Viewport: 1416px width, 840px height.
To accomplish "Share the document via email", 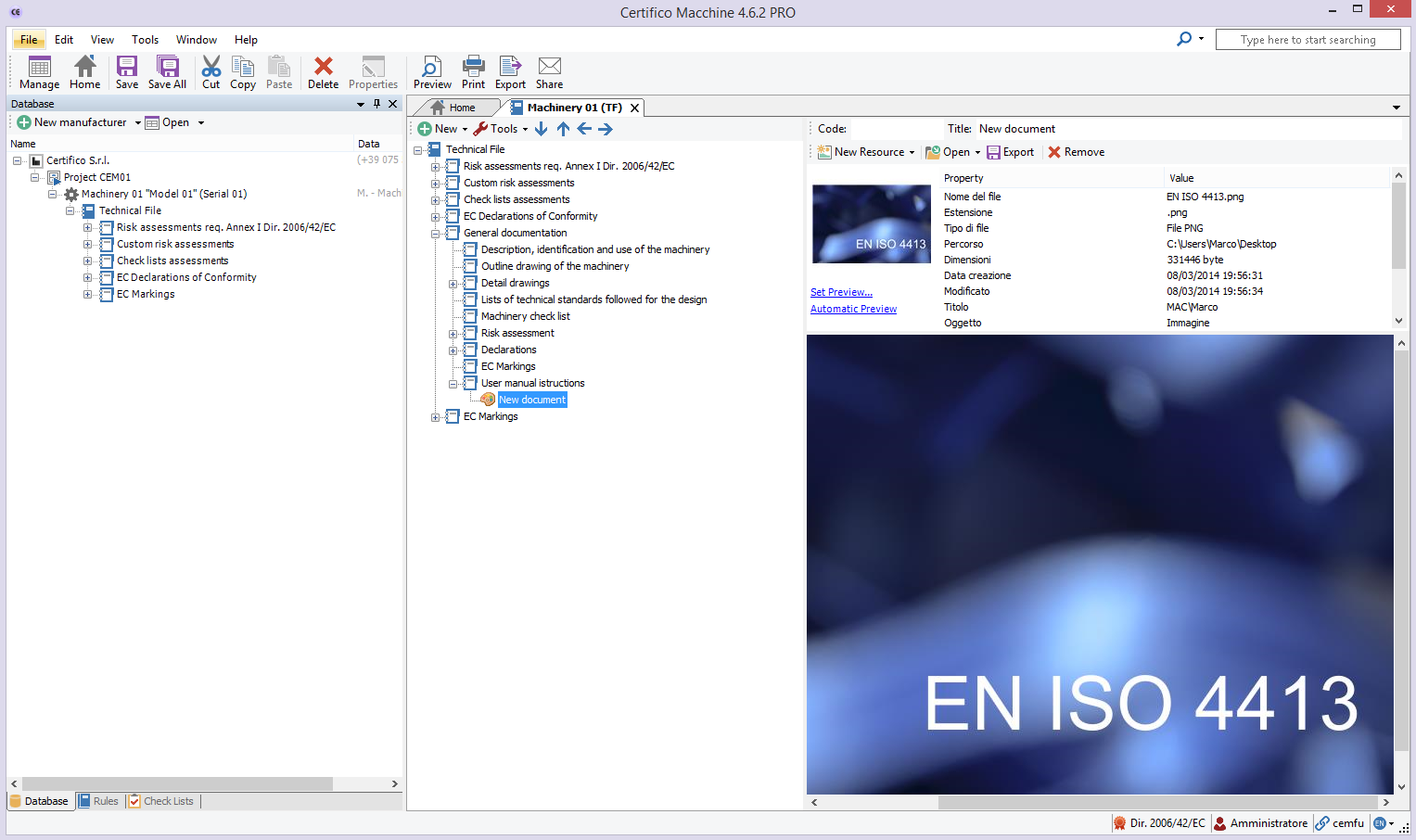I will tap(549, 72).
